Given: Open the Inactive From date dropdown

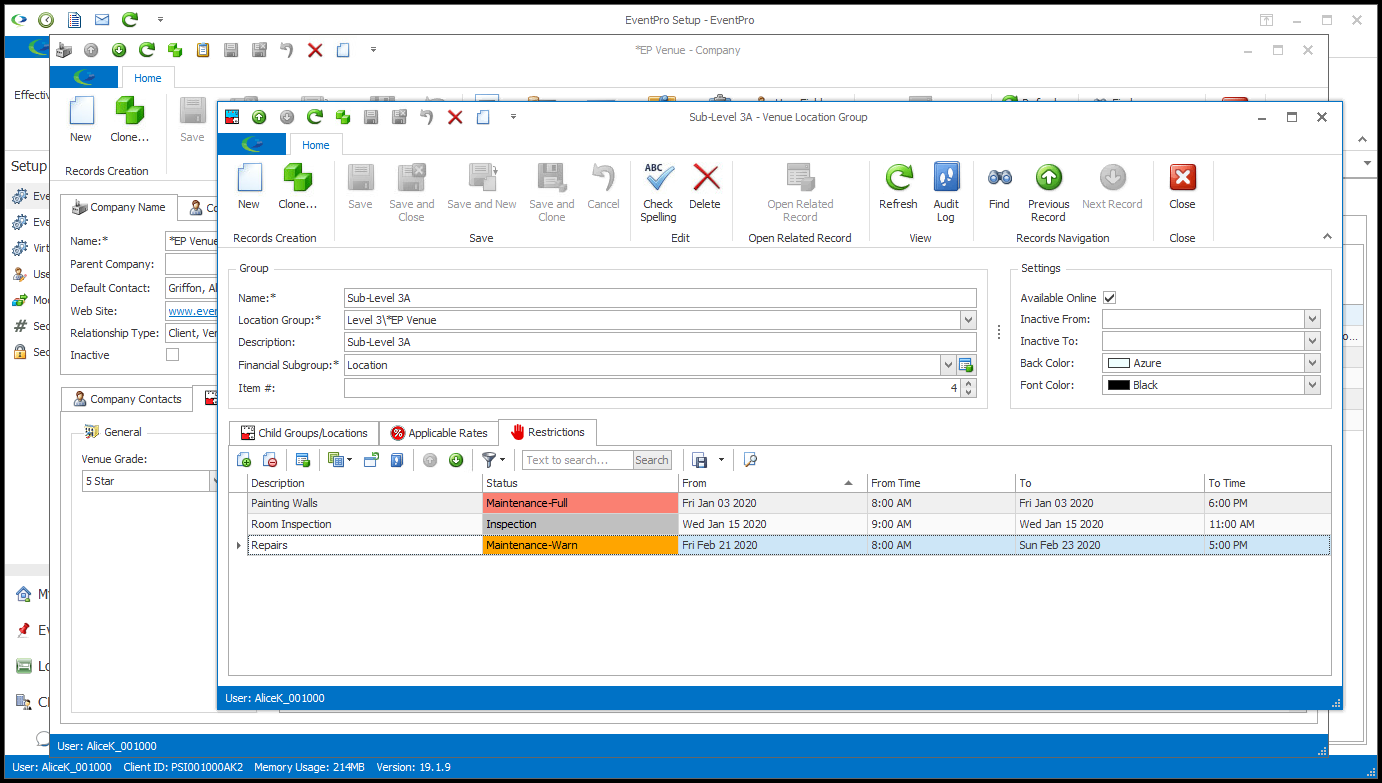Looking at the screenshot, I should point(1312,319).
